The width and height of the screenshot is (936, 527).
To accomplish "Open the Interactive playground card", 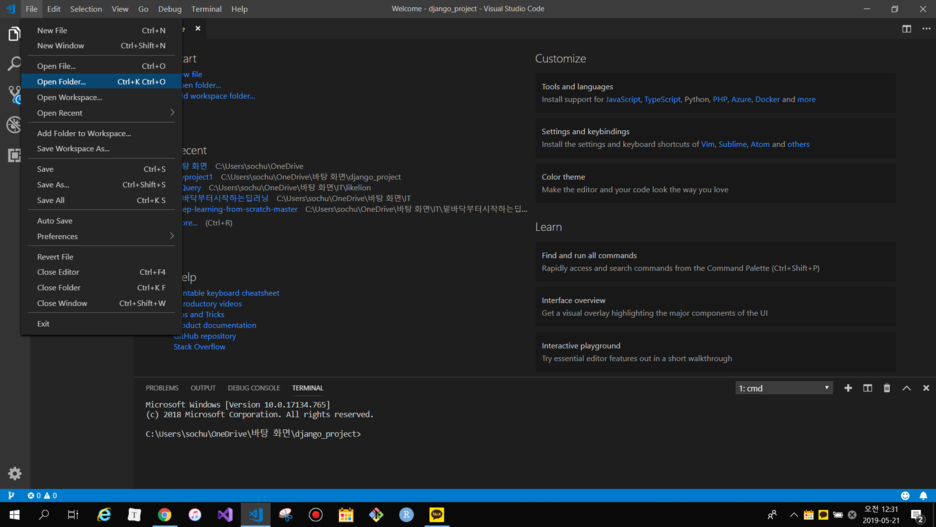I will (x=715, y=352).
